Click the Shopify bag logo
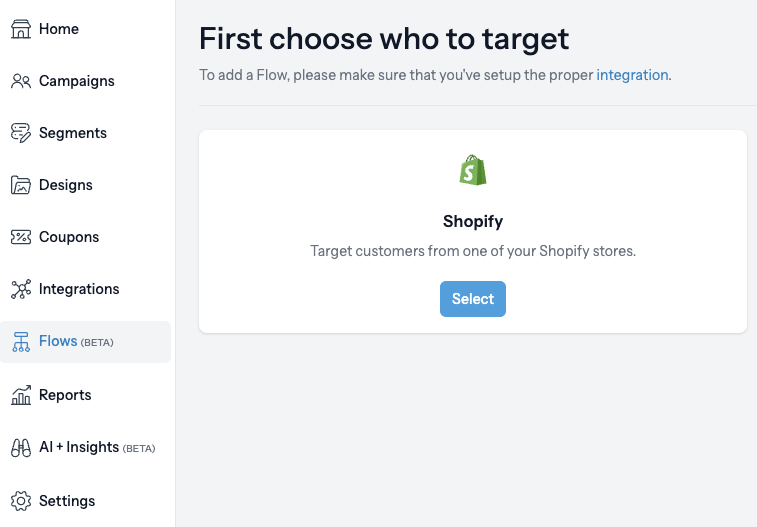 [473, 170]
